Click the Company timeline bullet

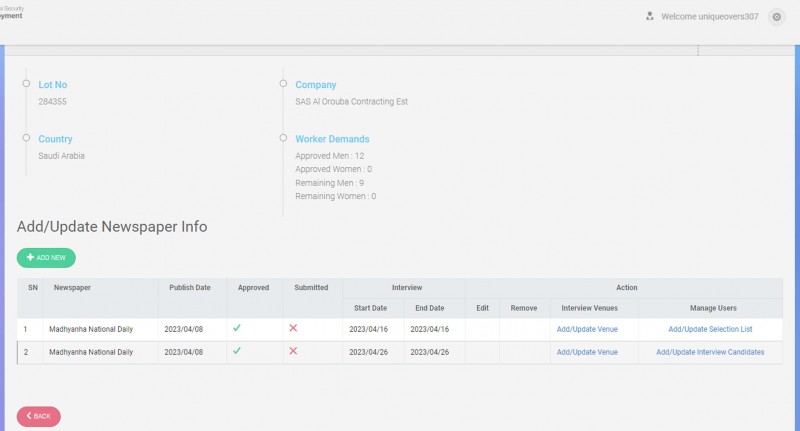[x=283, y=84]
